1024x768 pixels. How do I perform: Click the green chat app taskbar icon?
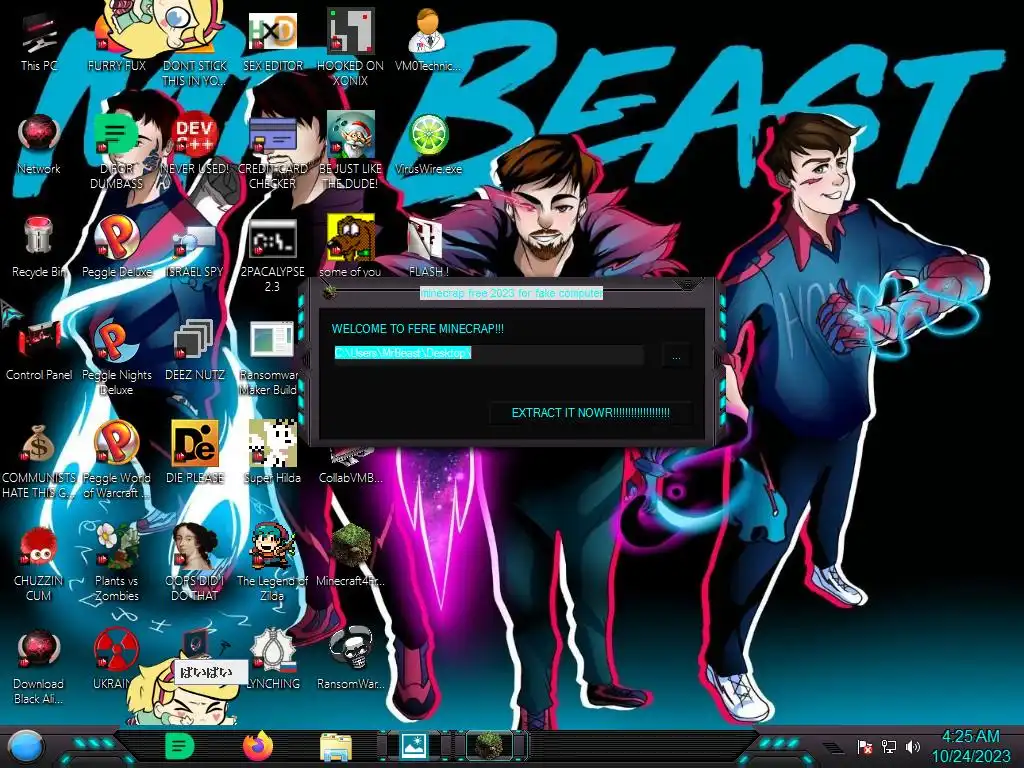pos(180,746)
